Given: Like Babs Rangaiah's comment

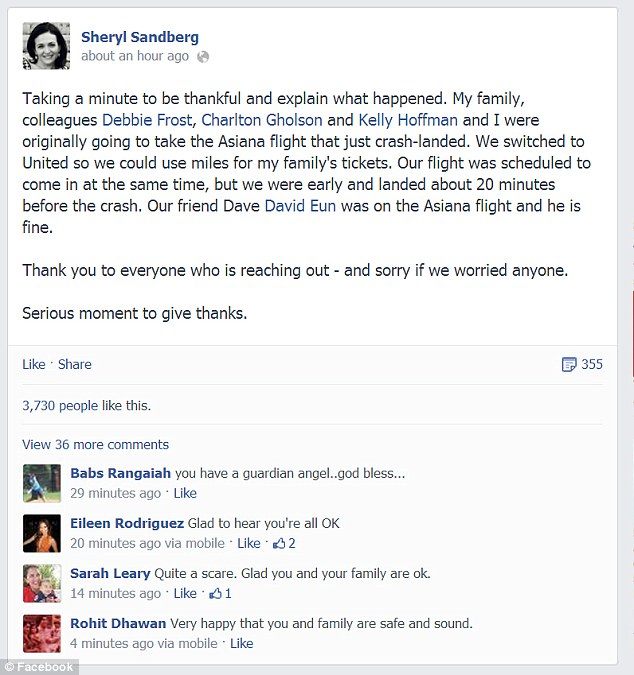Looking at the screenshot, I should point(185,493).
